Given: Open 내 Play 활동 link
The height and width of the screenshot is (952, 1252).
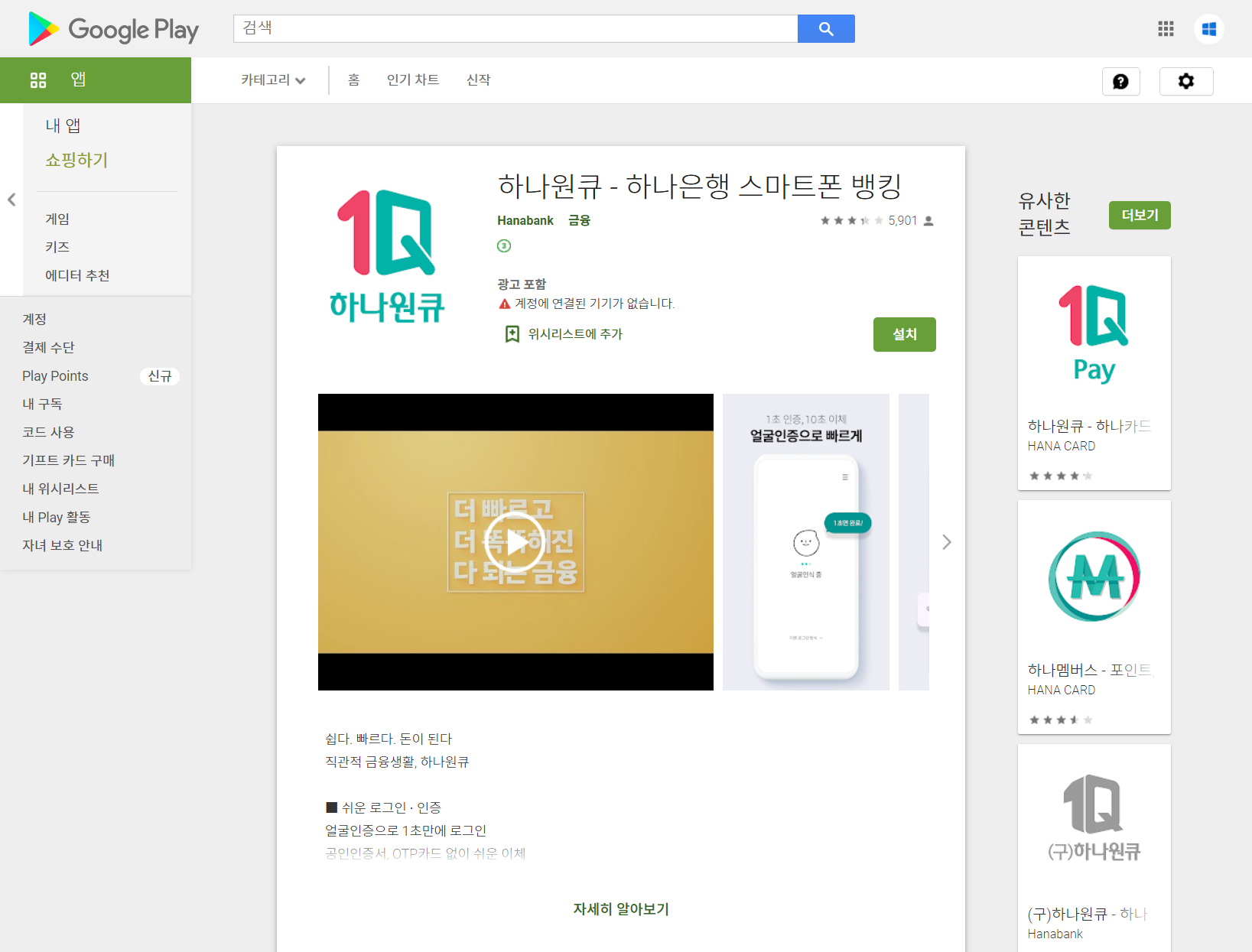Looking at the screenshot, I should [x=56, y=517].
